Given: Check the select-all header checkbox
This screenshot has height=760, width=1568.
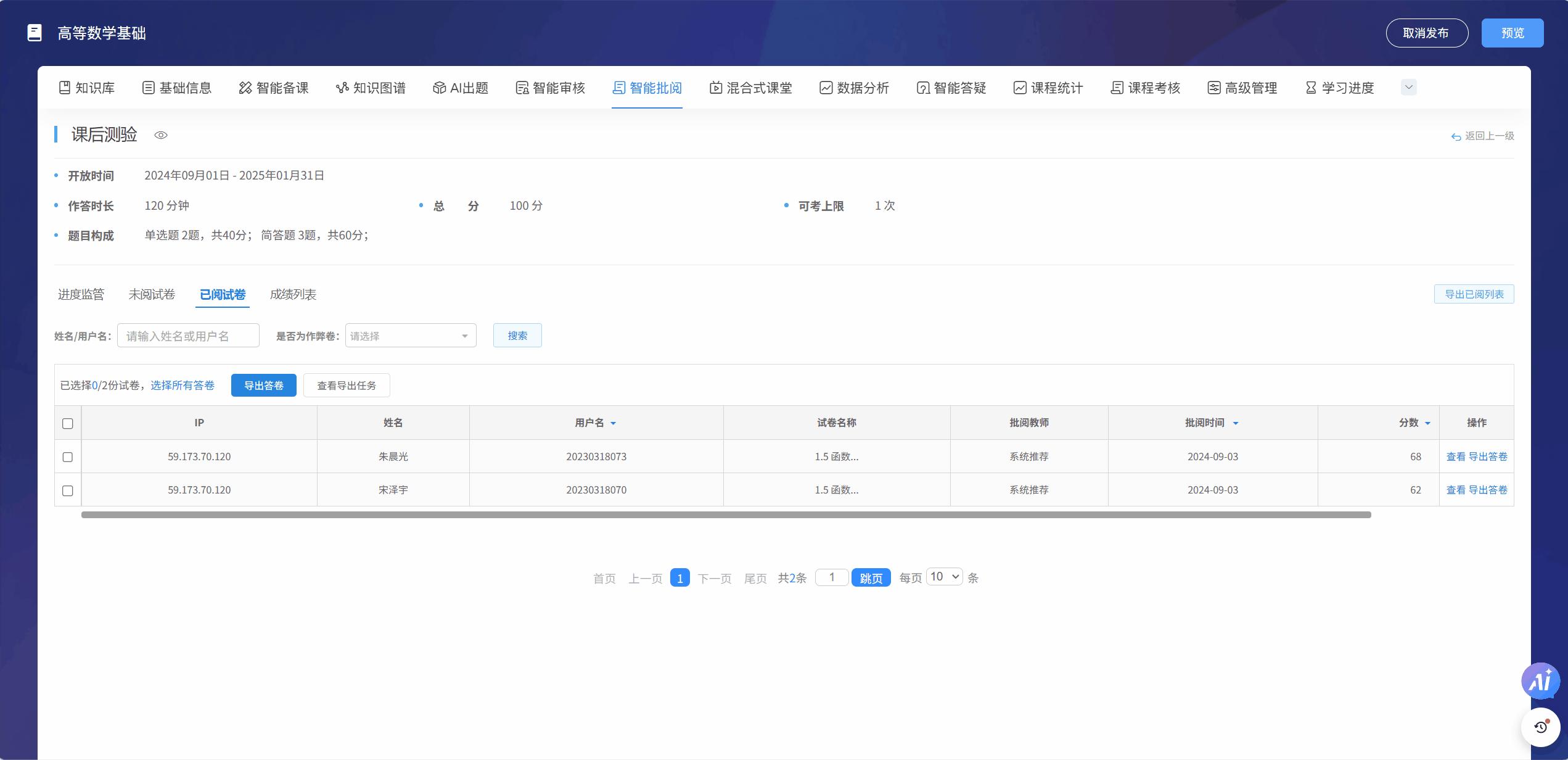Looking at the screenshot, I should pos(68,423).
